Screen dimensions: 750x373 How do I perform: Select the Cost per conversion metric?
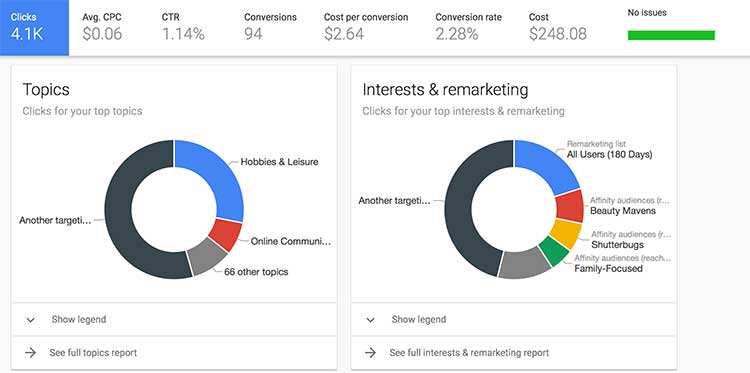[x=366, y=28]
